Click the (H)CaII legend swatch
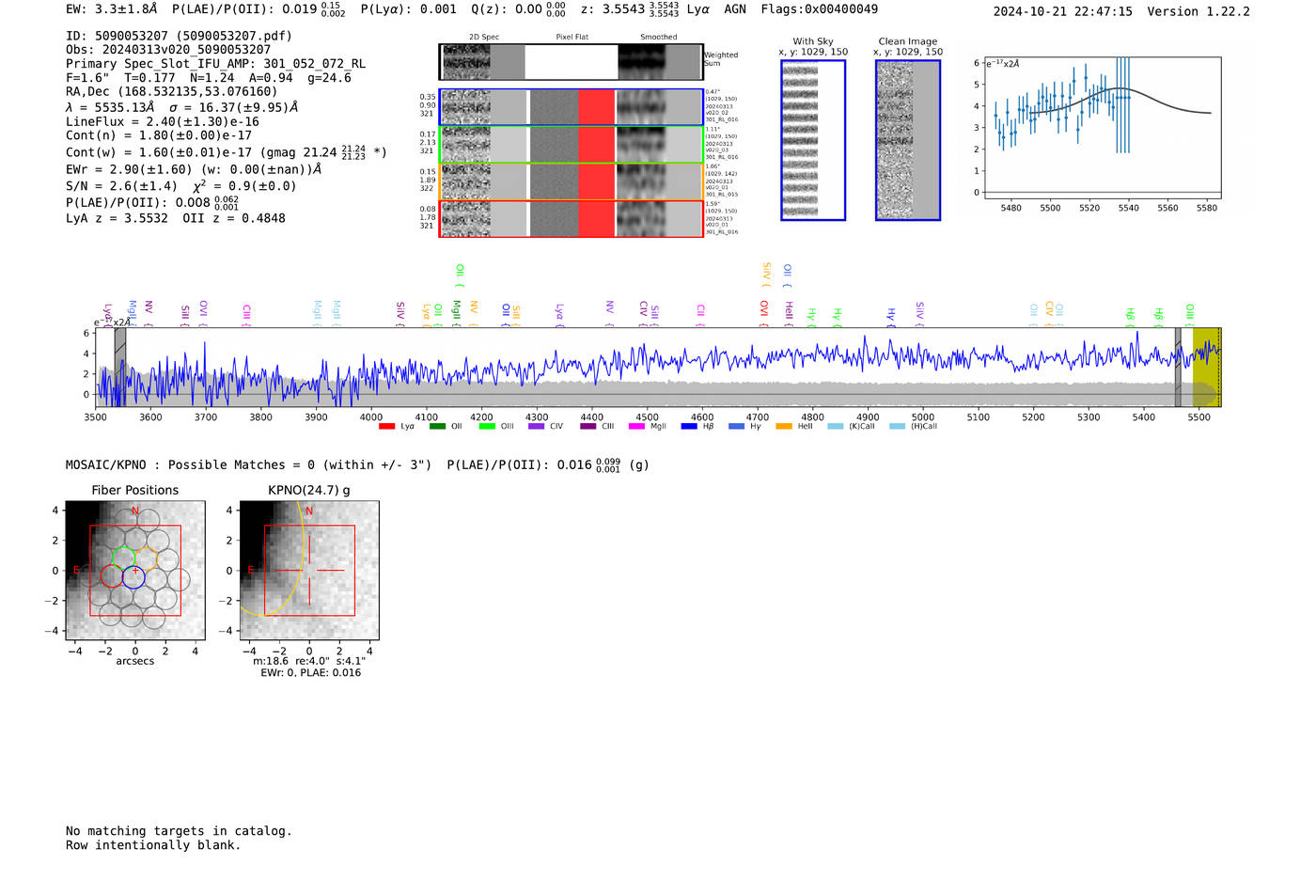The width and height of the screenshot is (1316, 896). [897, 427]
